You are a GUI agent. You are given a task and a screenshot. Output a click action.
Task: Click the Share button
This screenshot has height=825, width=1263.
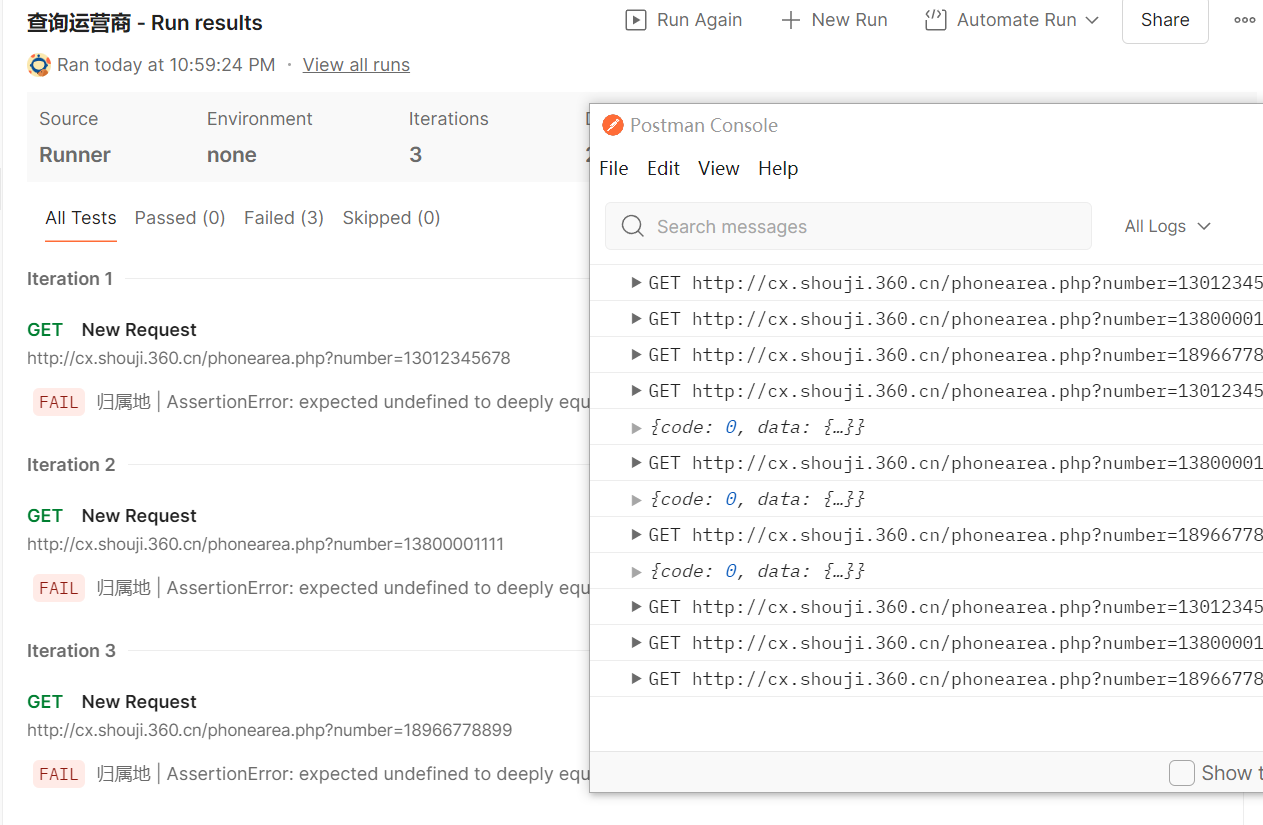coord(1164,20)
